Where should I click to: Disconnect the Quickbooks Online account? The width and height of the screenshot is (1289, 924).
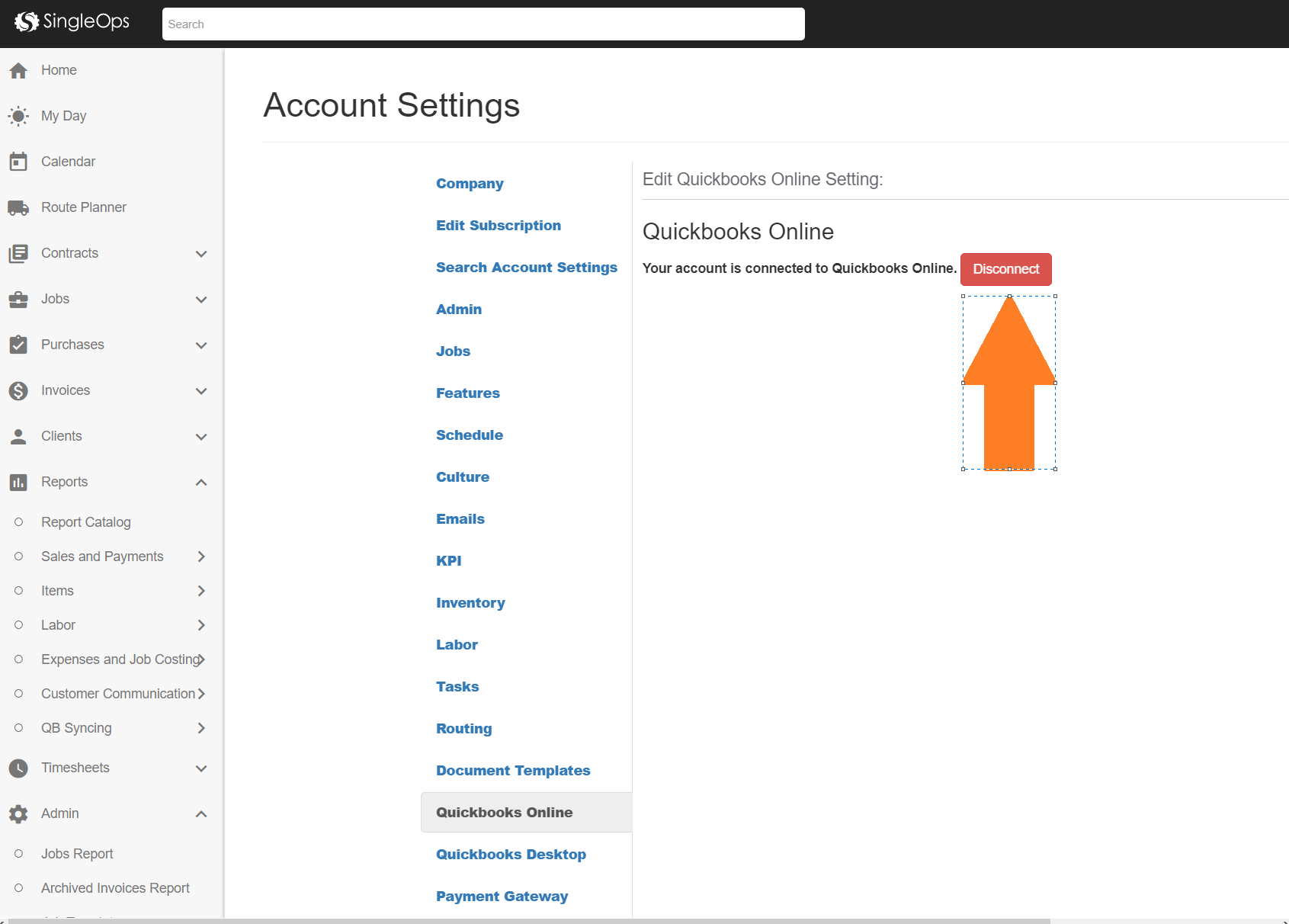tap(1005, 269)
